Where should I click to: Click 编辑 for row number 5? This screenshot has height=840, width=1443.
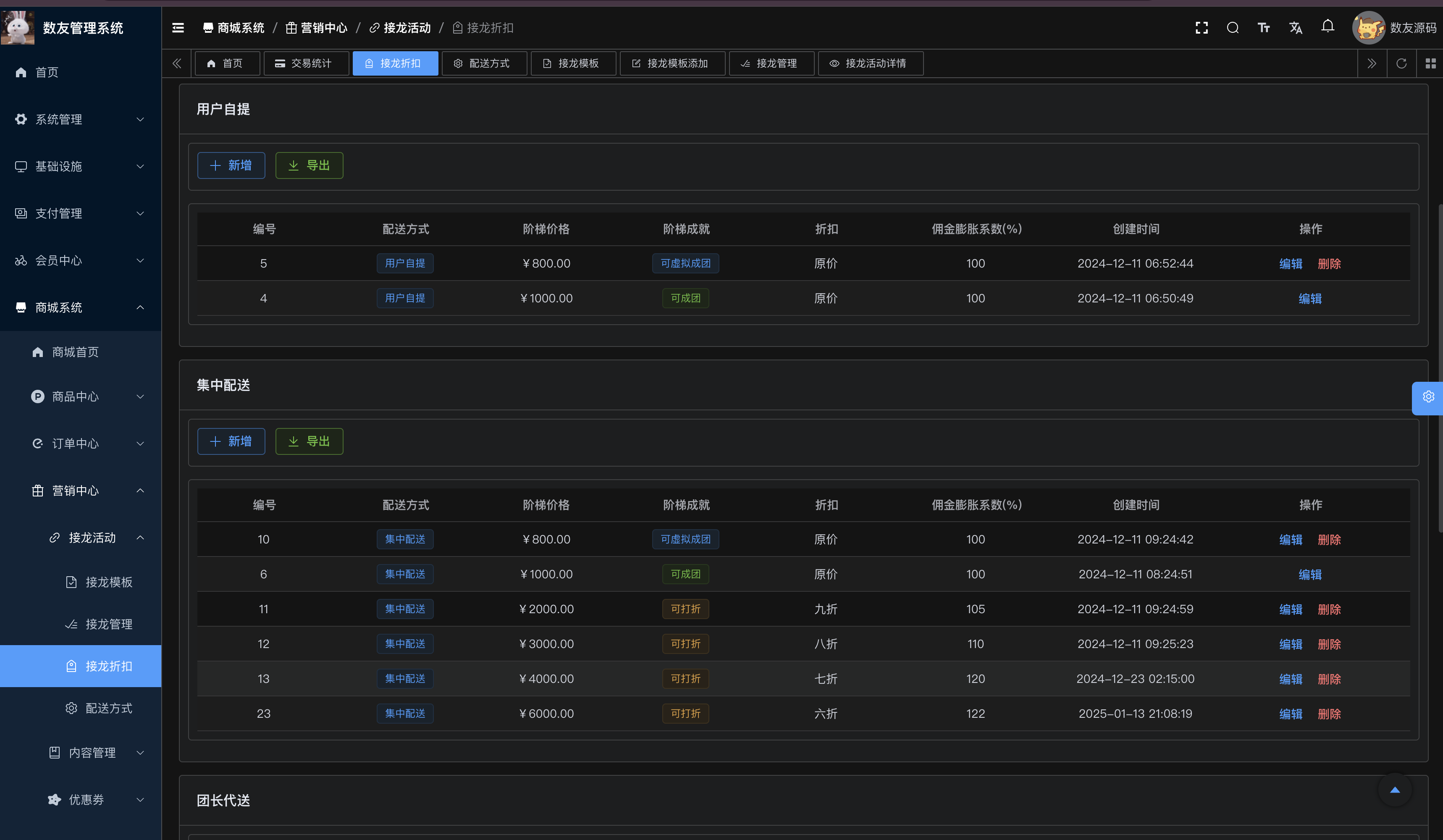pyautogui.click(x=1291, y=264)
